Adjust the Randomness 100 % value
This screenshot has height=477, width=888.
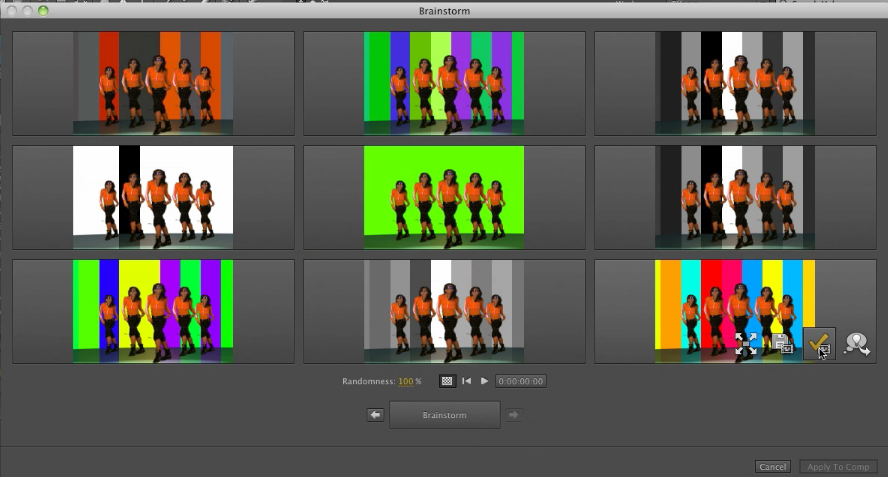click(405, 381)
